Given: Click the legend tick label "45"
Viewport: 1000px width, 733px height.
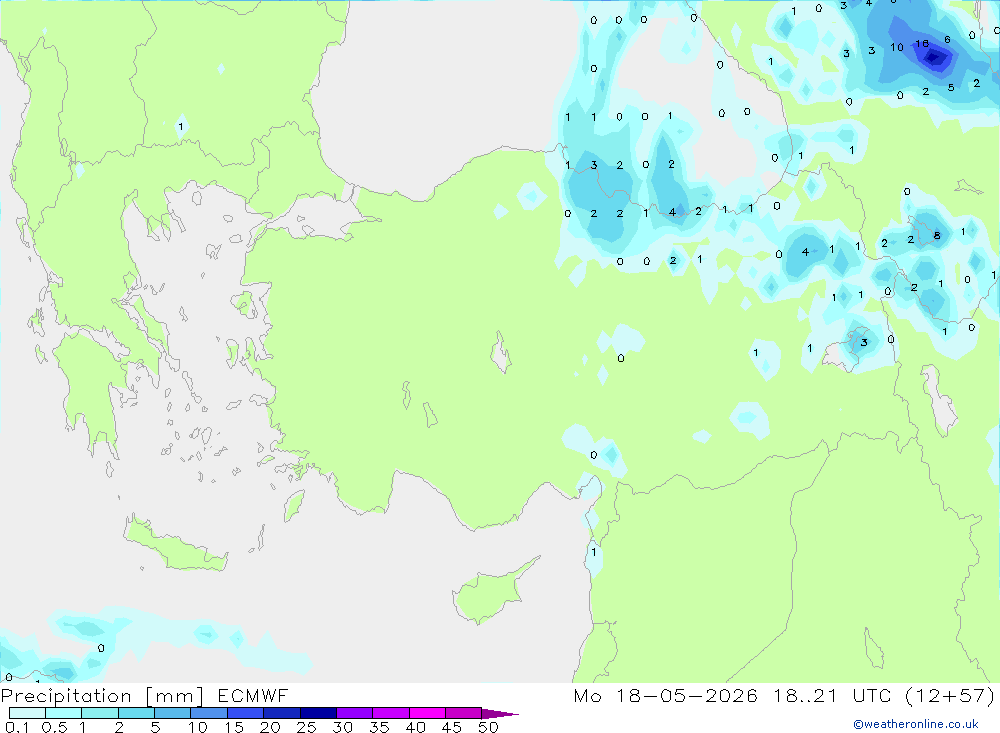Looking at the screenshot, I should click(452, 727).
